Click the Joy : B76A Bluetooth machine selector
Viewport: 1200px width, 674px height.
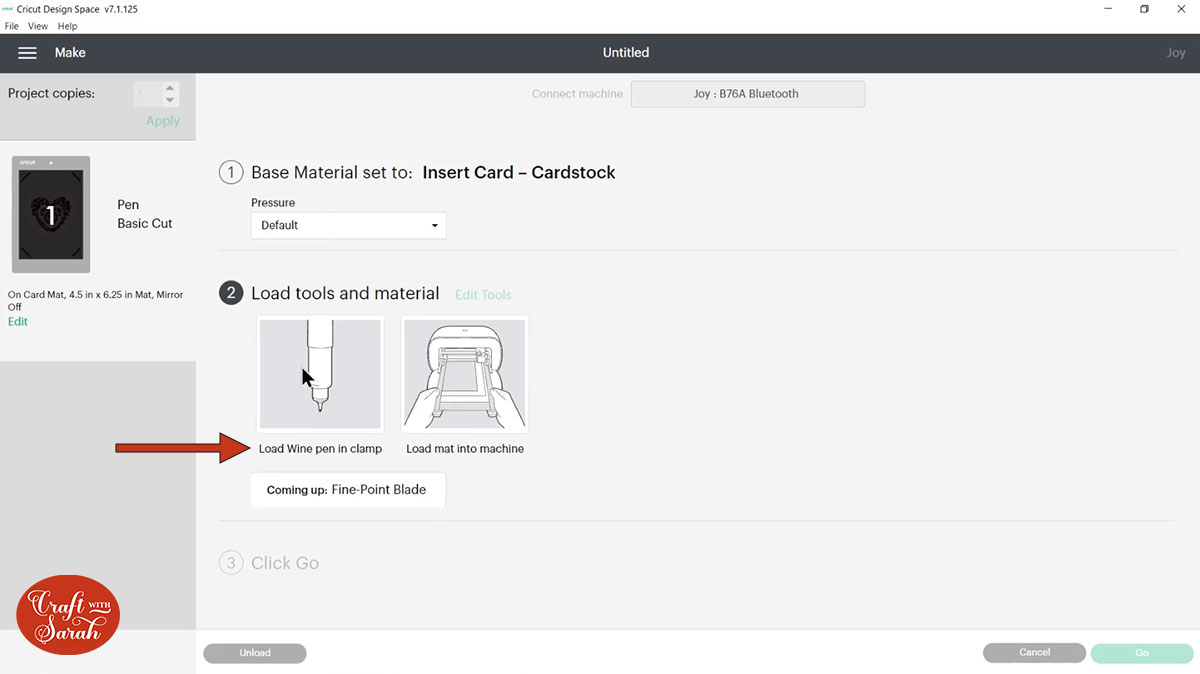[747, 94]
